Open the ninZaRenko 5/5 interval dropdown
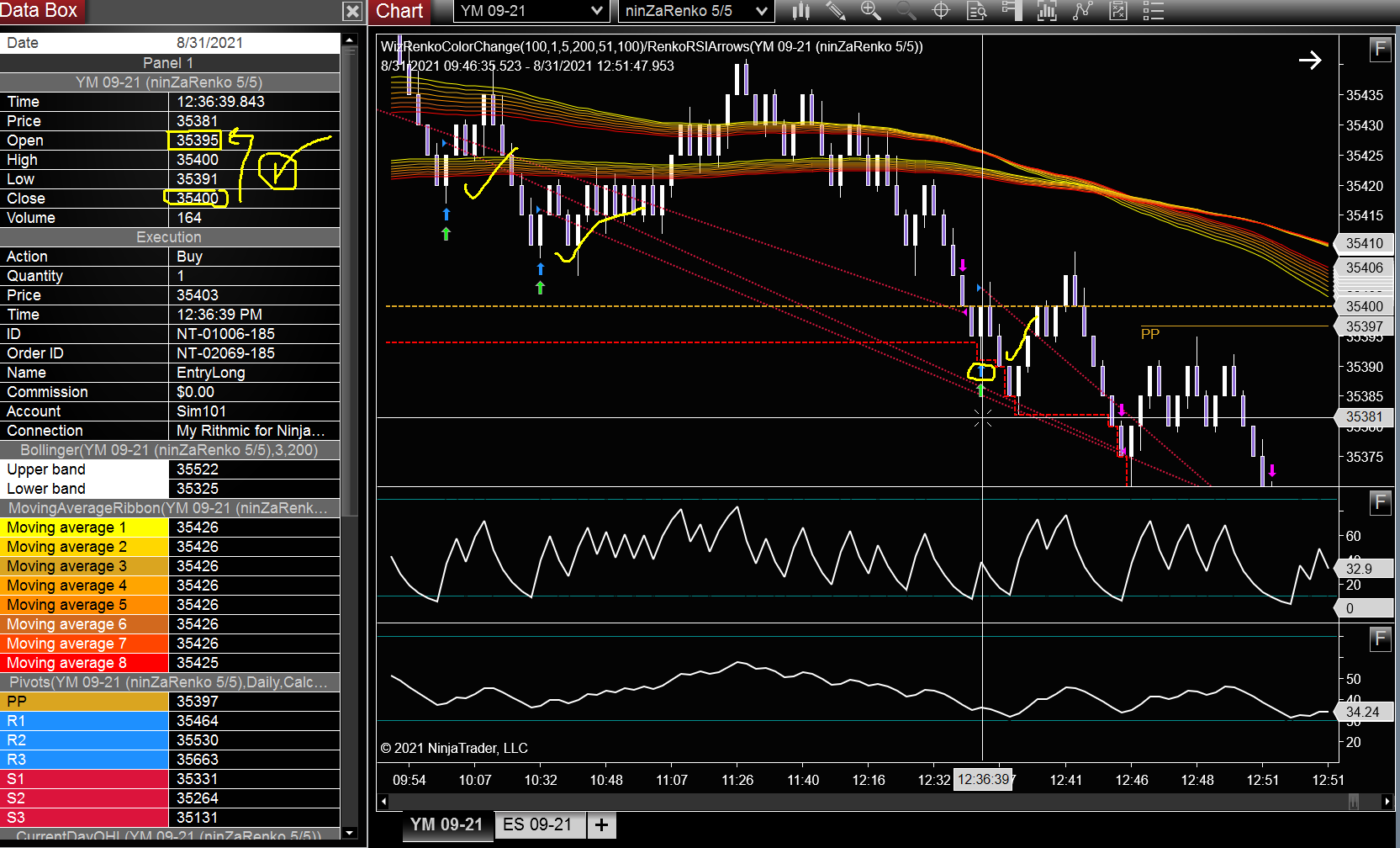The width and height of the screenshot is (1400, 848). coord(696,11)
